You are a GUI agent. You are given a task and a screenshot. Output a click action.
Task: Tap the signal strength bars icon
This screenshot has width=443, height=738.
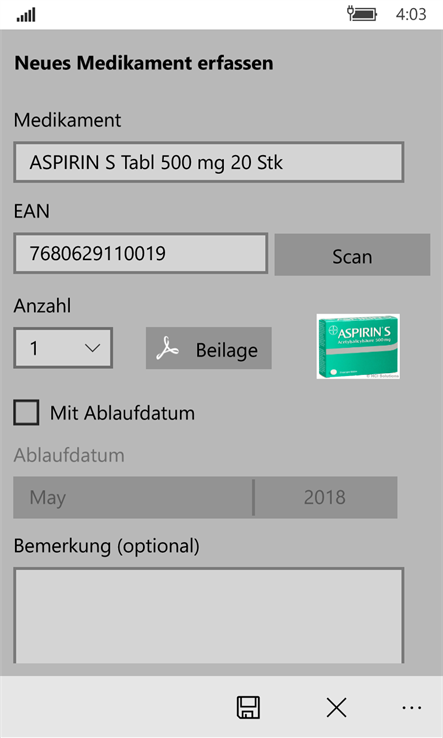(x=26, y=15)
